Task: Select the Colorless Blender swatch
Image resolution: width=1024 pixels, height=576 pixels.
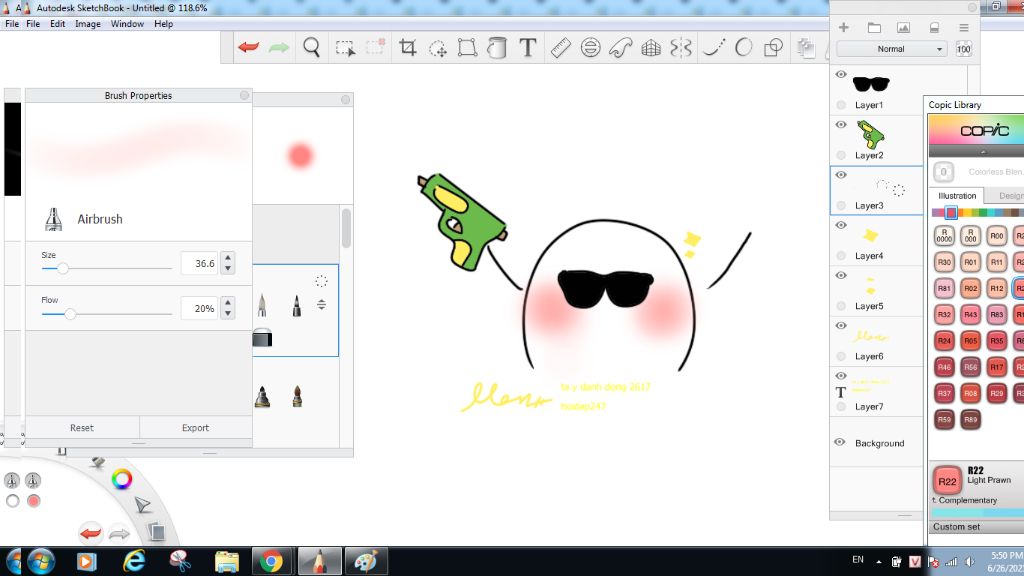Action: [x=943, y=172]
